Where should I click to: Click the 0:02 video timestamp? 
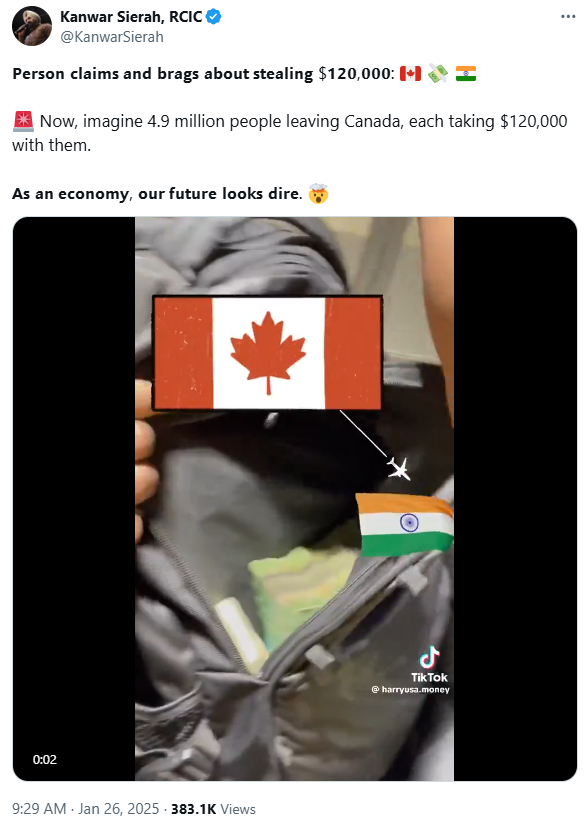coord(44,759)
